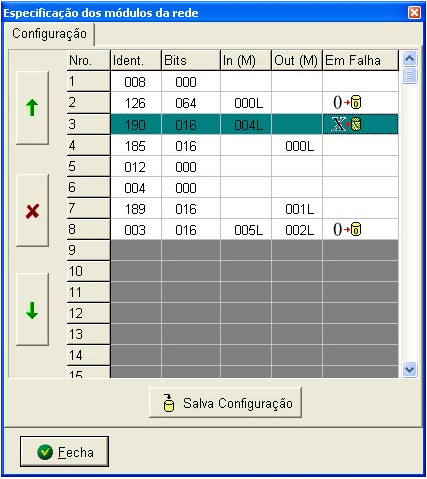Click Ident. cell 185

(x=136, y=145)
